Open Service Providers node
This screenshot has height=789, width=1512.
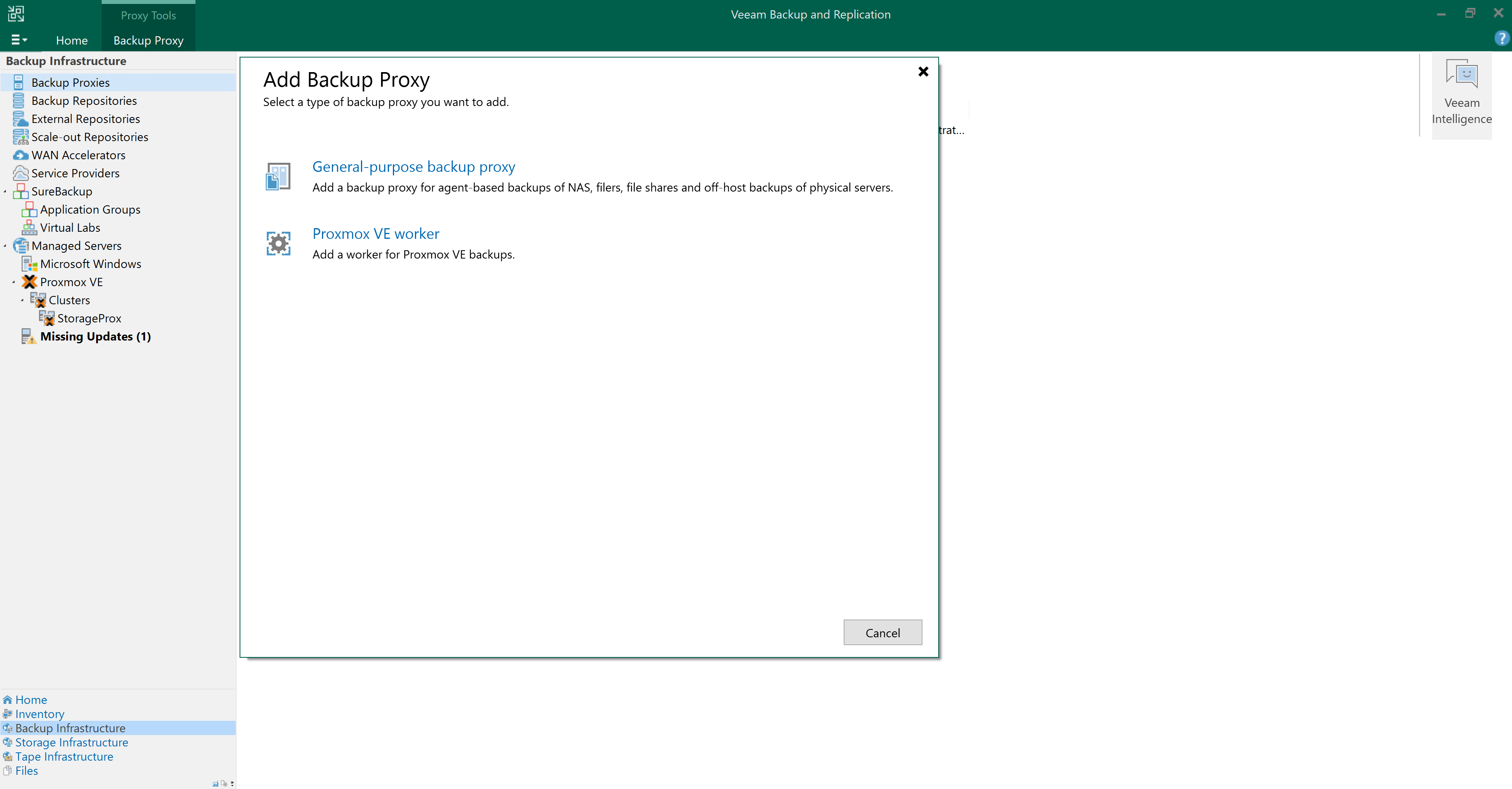pyautogui.click(x=75, y=173)
